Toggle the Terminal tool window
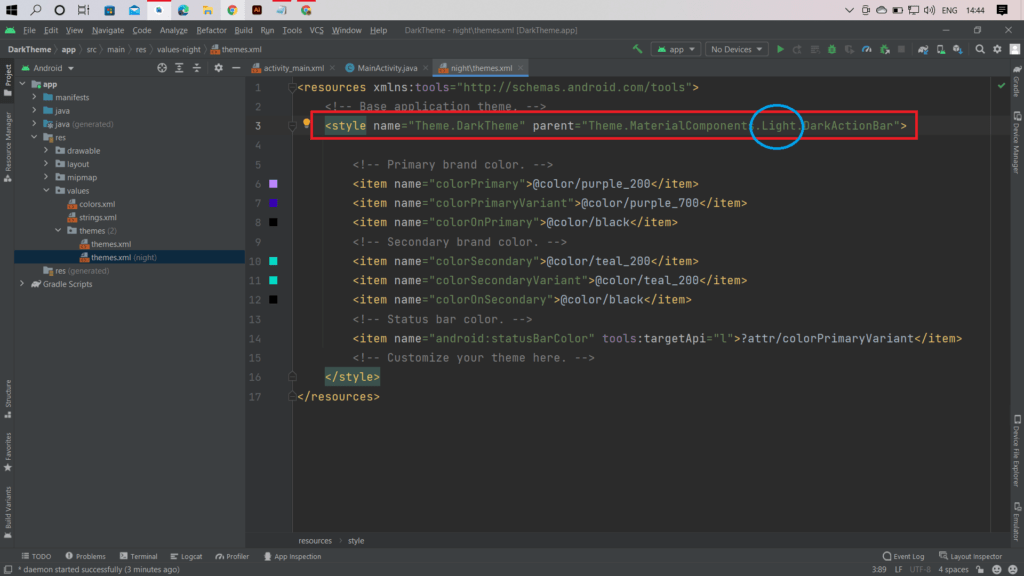 pyautogui.click(x=137, y=556)
